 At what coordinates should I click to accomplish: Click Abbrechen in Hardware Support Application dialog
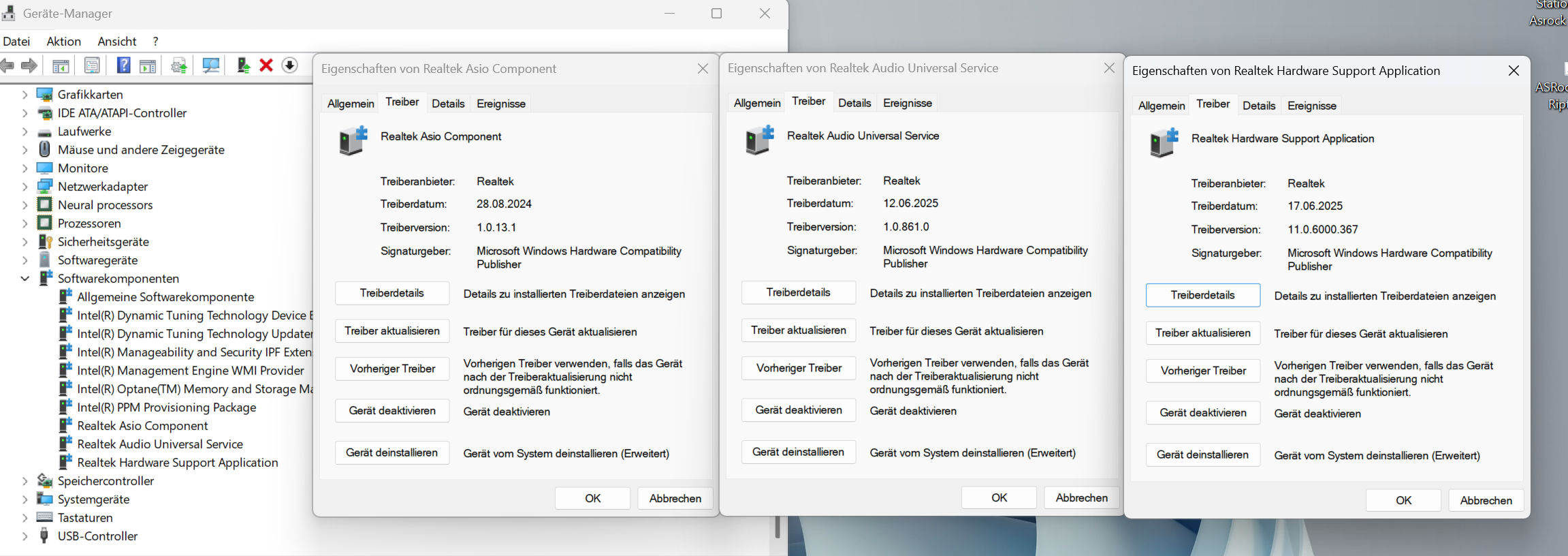1486,500
